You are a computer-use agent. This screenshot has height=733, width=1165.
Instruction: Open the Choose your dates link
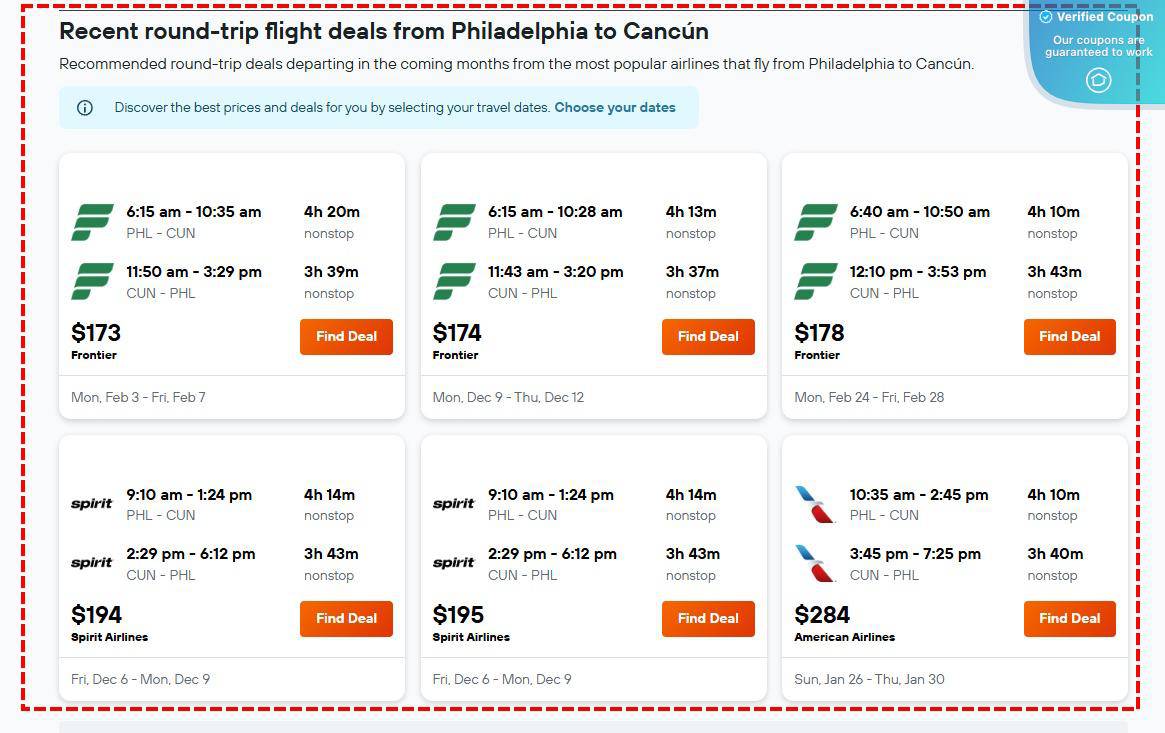[x=615, y=108]
